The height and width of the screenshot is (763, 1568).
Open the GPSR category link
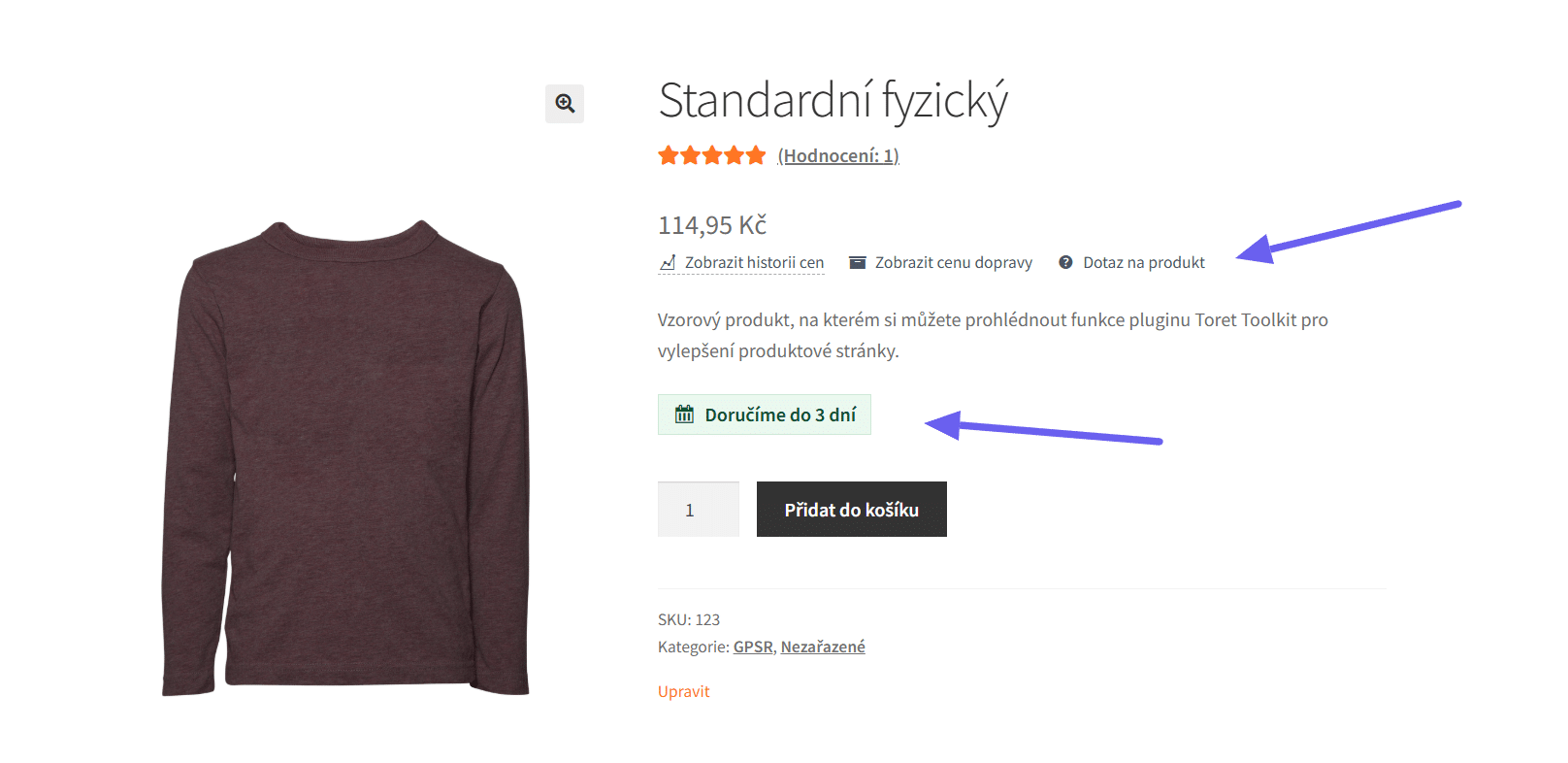click(x=753, y=647)
